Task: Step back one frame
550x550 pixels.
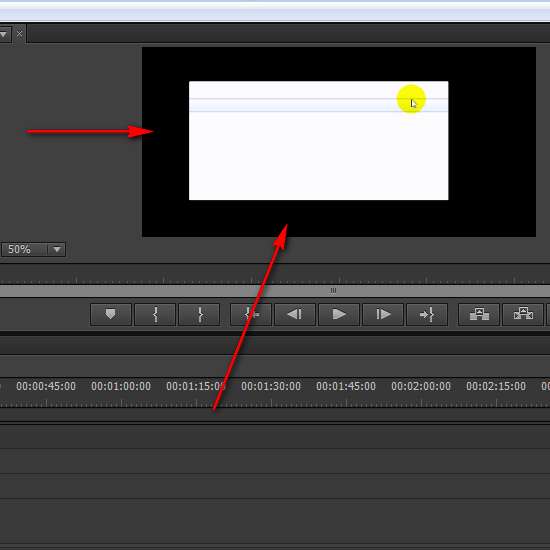Action: coord(295,314)
